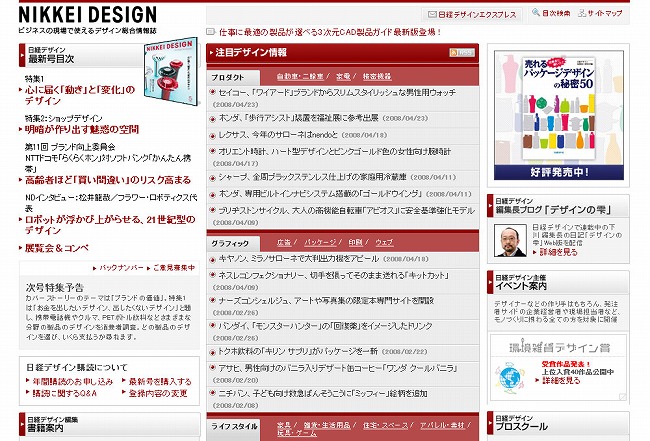Open the パッケージ graphic category
The height and width of the screenshot is (441, 650).
pyautogui.click(x=320, y=243)
